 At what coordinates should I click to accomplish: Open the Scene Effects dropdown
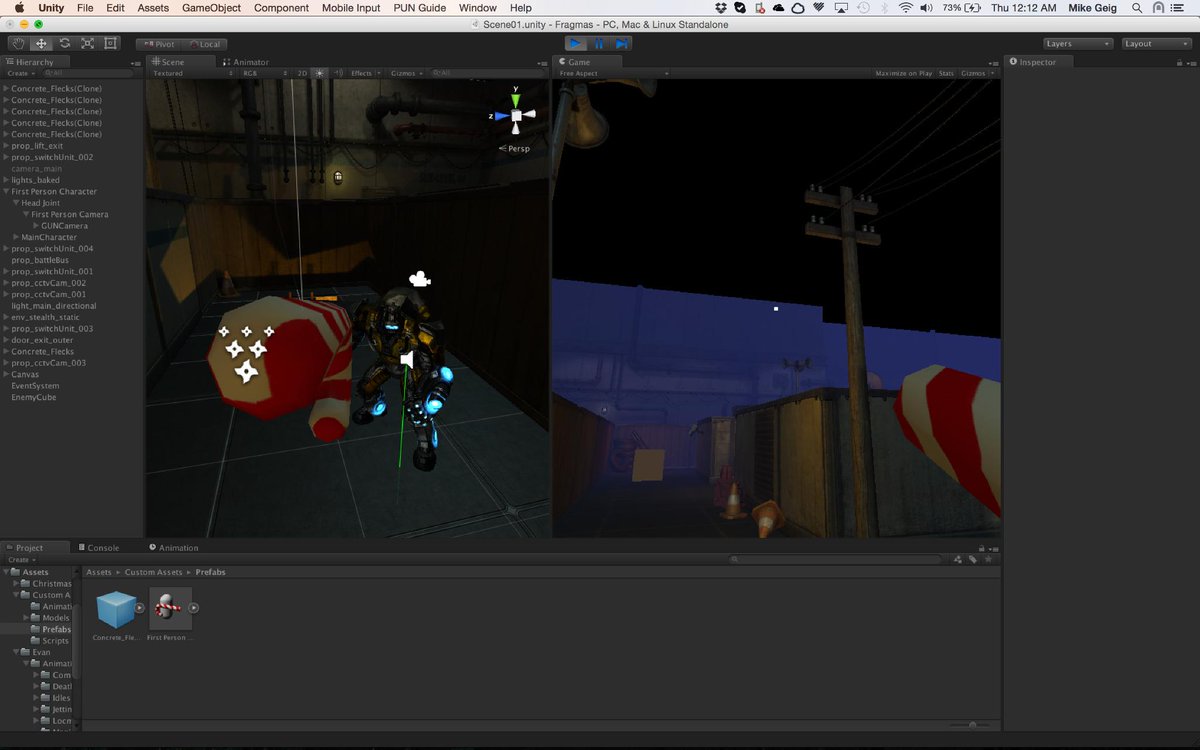[364, 73]
